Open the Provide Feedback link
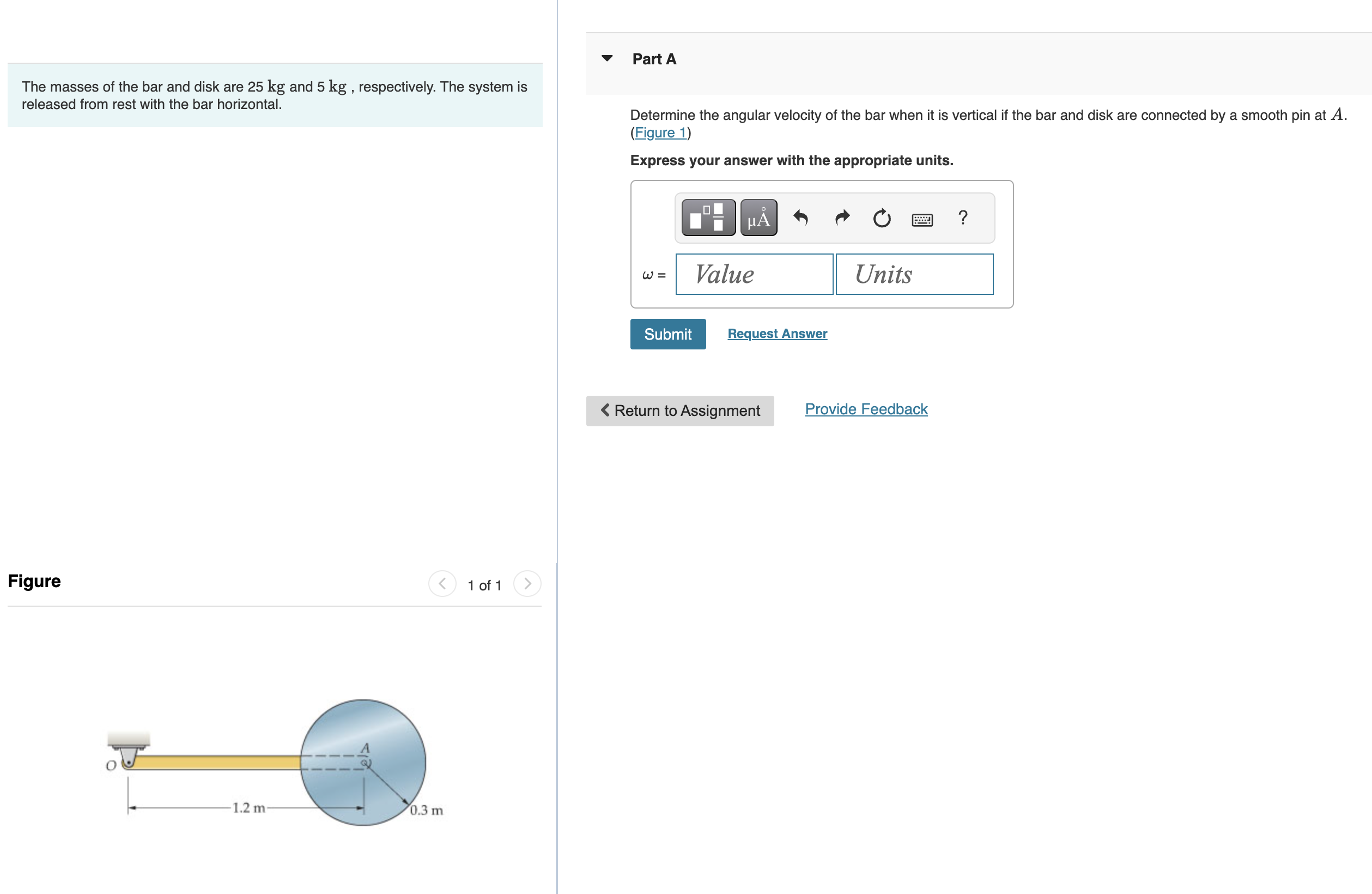The image size is (1372, 894). pyautogui.click(x=866, y=409)
